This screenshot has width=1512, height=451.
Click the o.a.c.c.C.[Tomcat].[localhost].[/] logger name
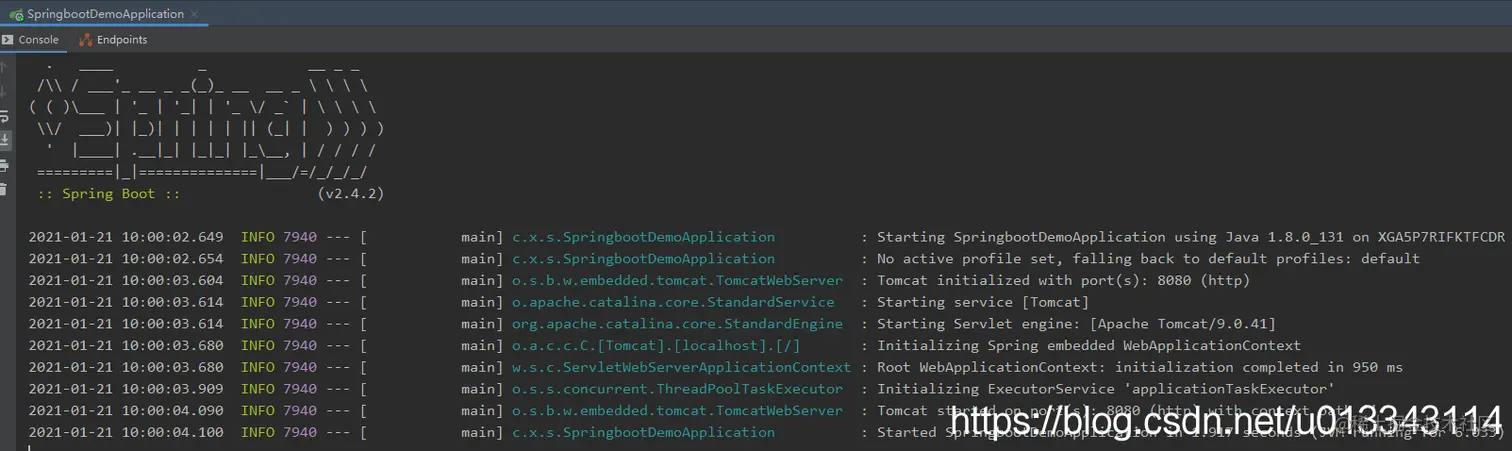[656, 346]
